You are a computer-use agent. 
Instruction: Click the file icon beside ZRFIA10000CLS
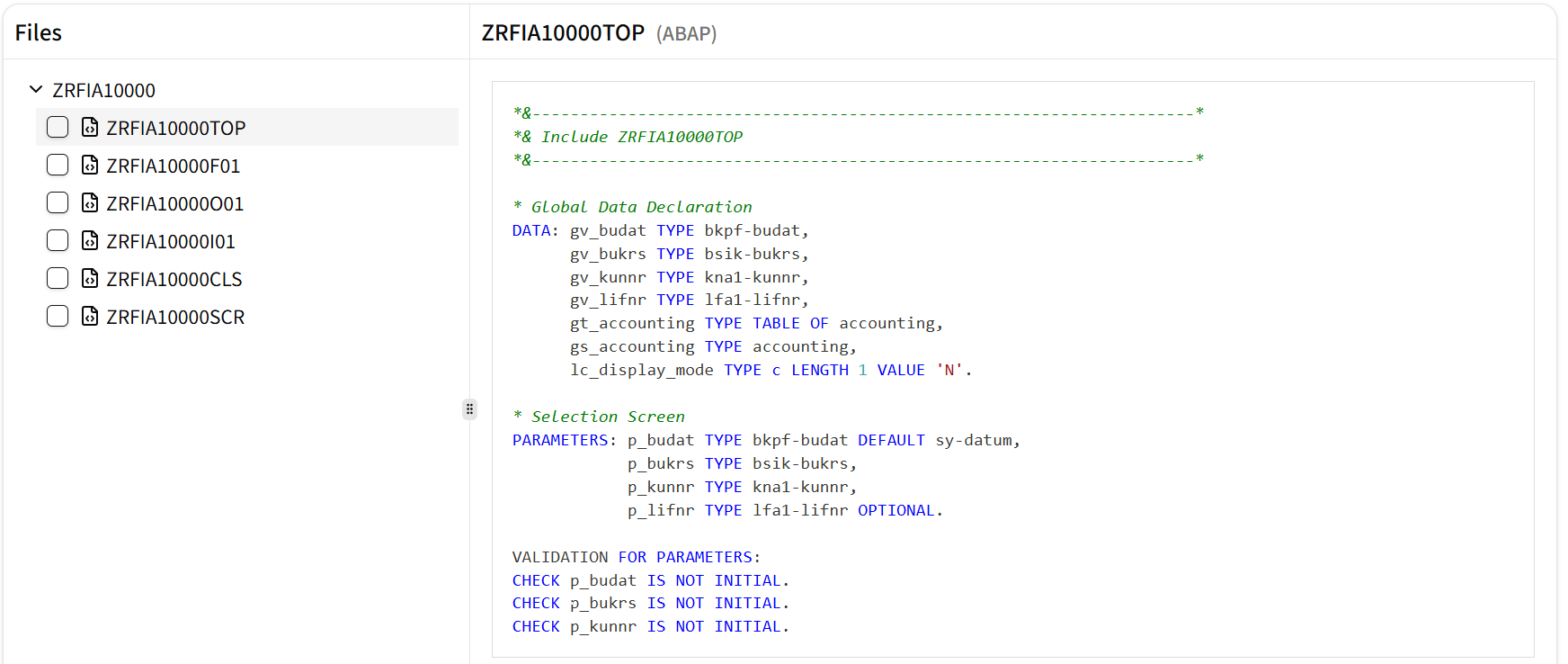click(90, 278)
